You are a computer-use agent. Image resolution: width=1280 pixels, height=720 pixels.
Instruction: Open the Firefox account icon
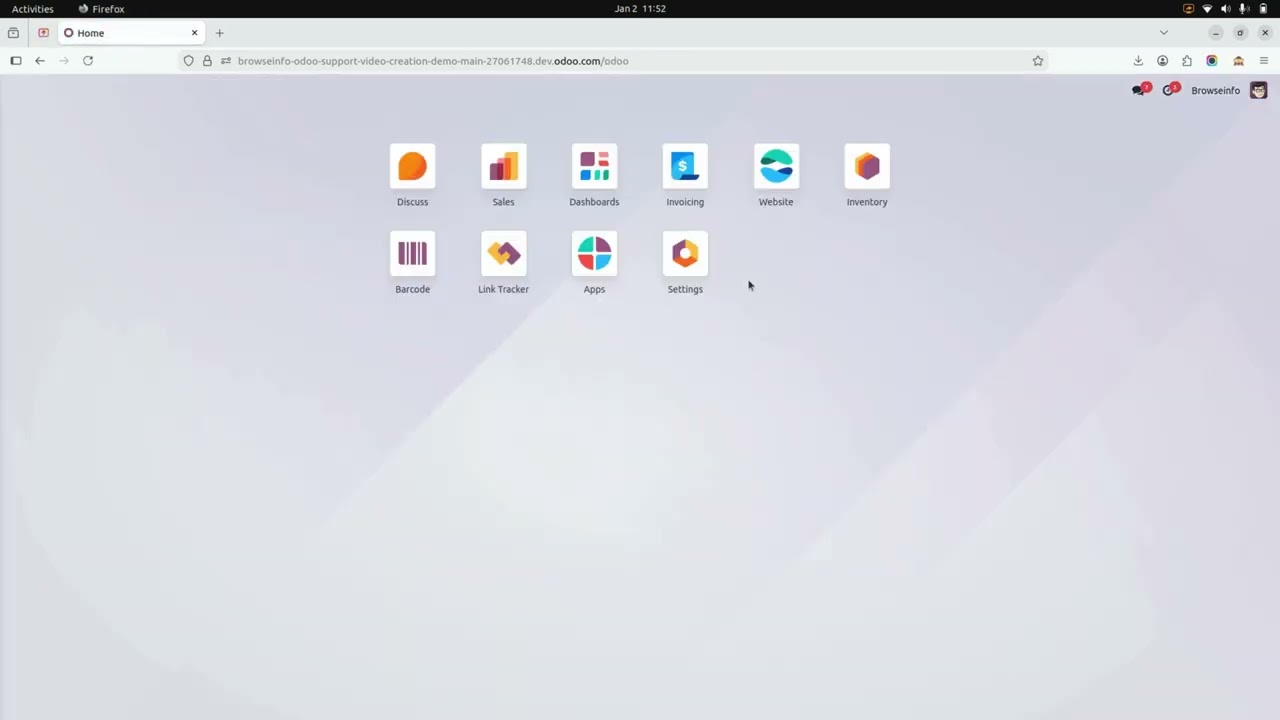point(1162,61)
